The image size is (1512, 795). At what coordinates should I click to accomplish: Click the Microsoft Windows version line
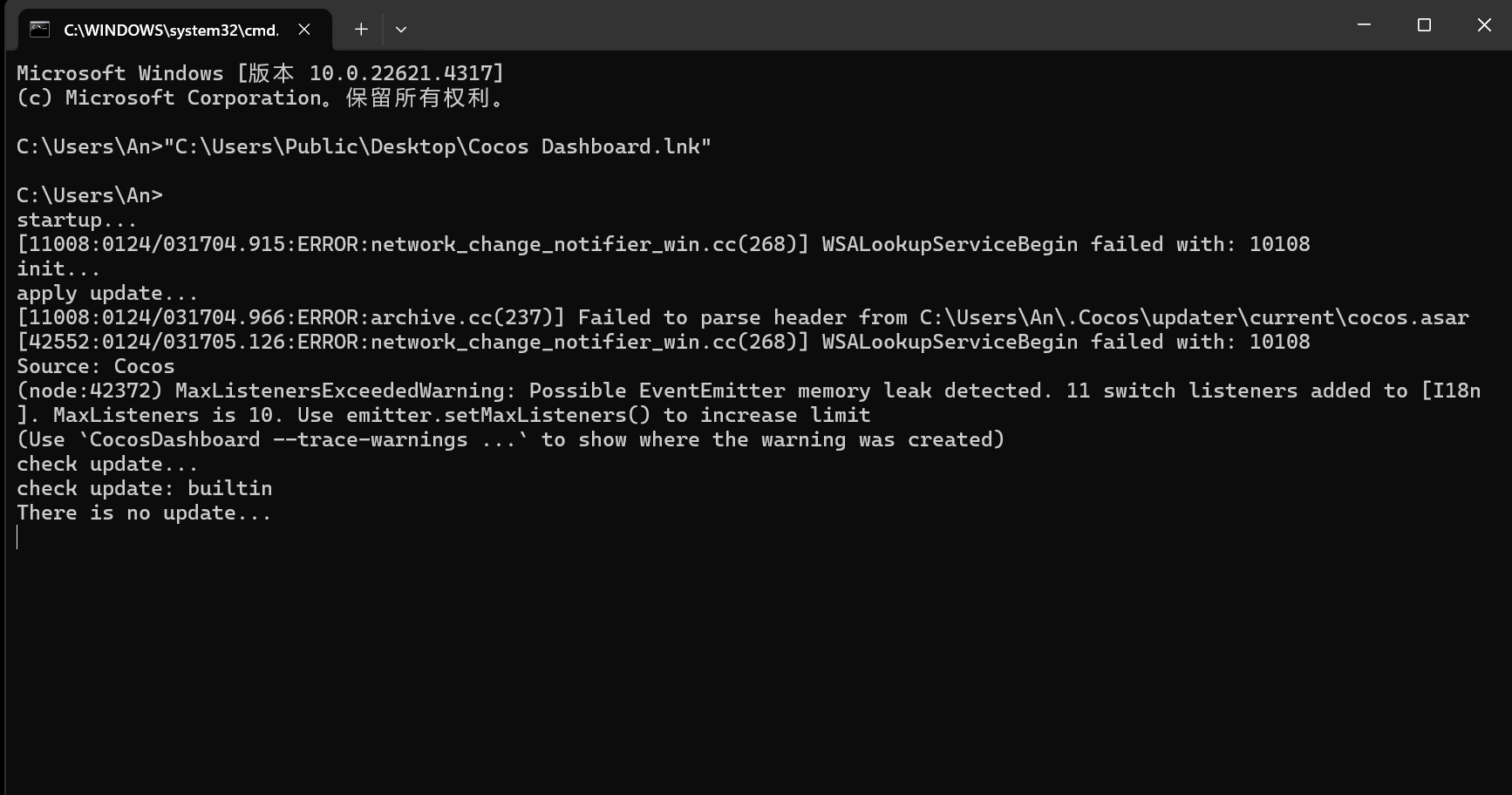[260, 73]
